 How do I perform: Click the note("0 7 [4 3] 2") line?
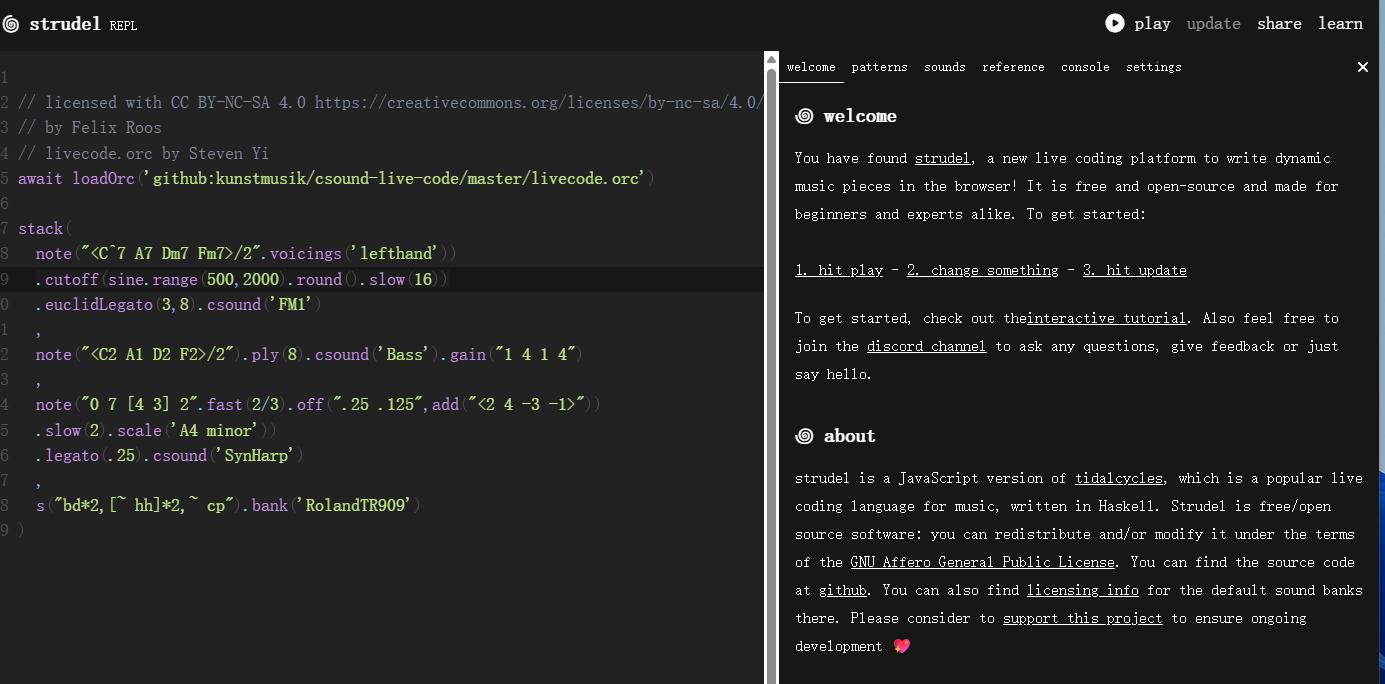click(x=318, y=404)
